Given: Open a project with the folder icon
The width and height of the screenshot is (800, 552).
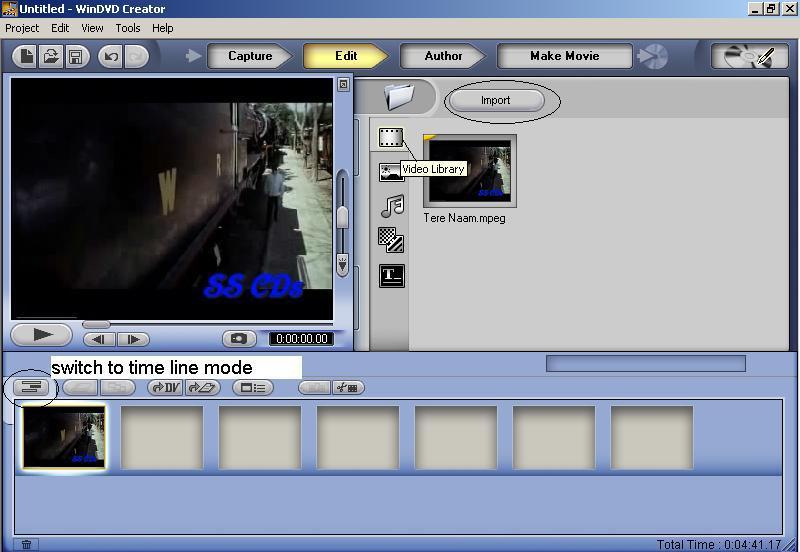Looking at the screenshot, I should point(51,56).
